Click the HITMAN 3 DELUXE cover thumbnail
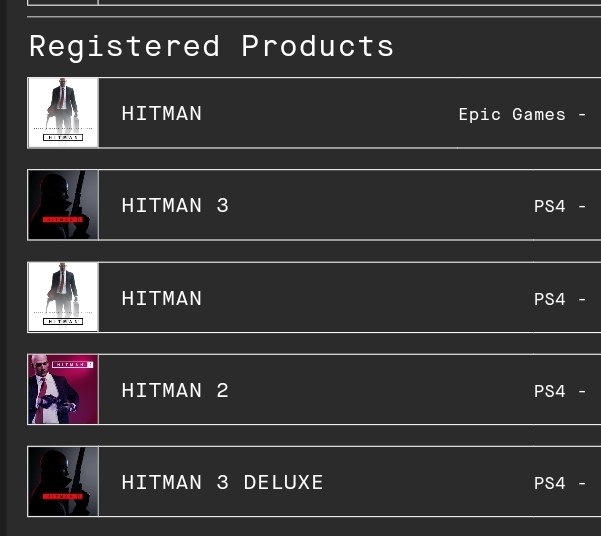601x536 pixels. (x=63, y=482)
